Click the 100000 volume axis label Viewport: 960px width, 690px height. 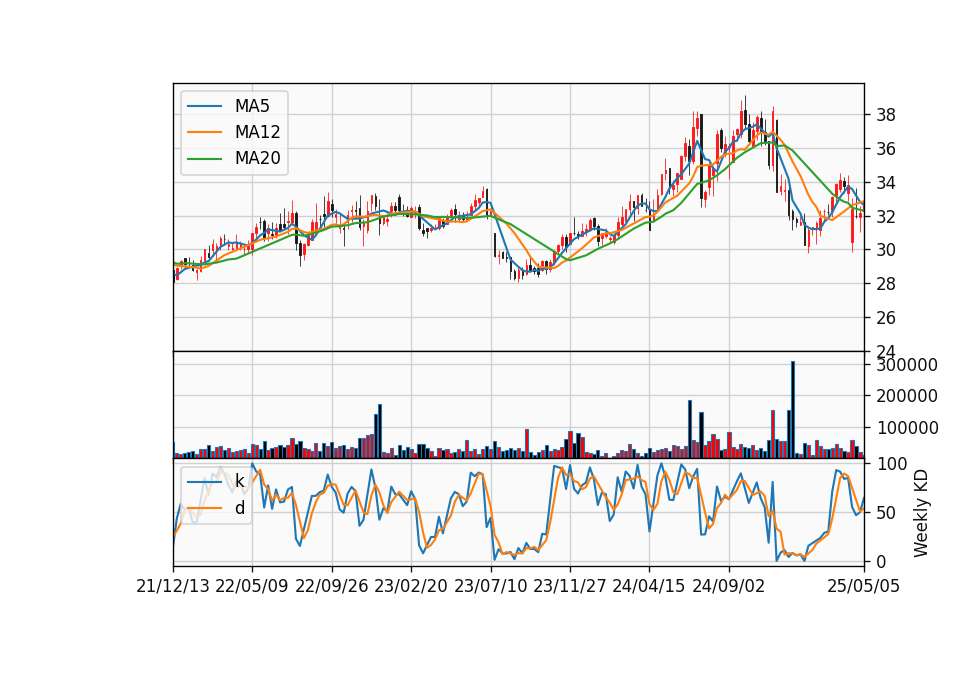tap(907, 428)
